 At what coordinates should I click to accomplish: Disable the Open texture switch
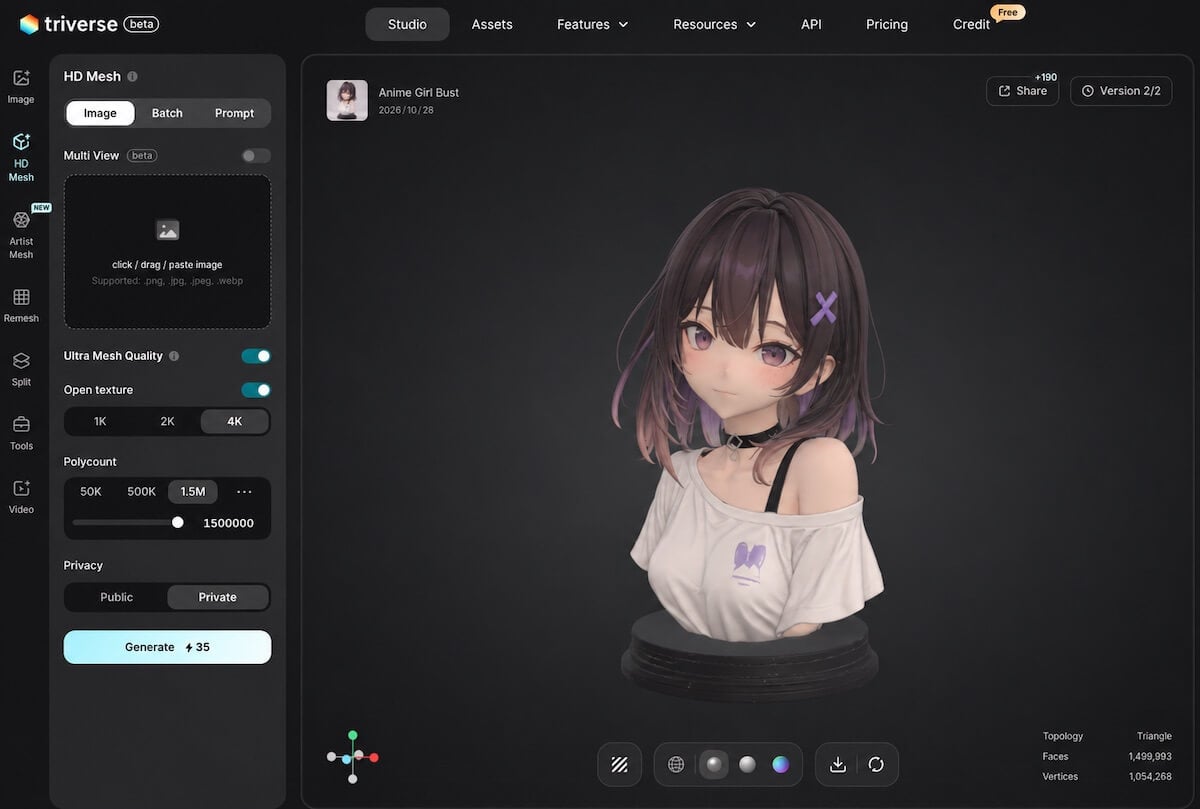(256, 390)
